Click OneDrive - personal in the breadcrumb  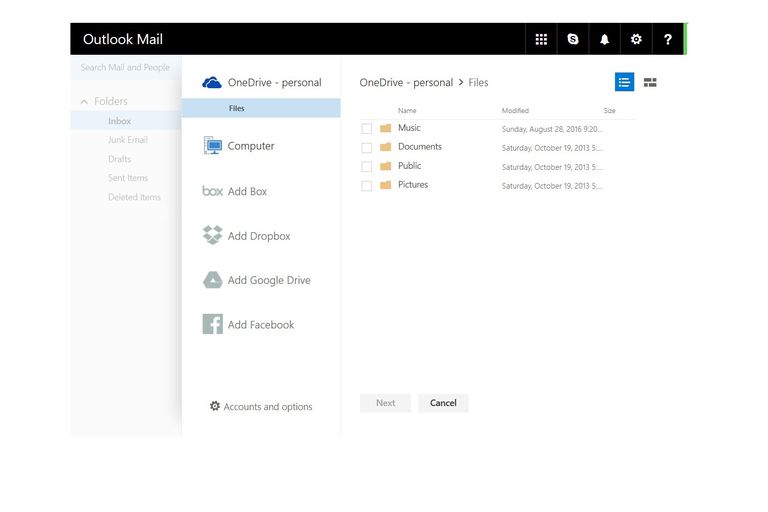[406, 82]
